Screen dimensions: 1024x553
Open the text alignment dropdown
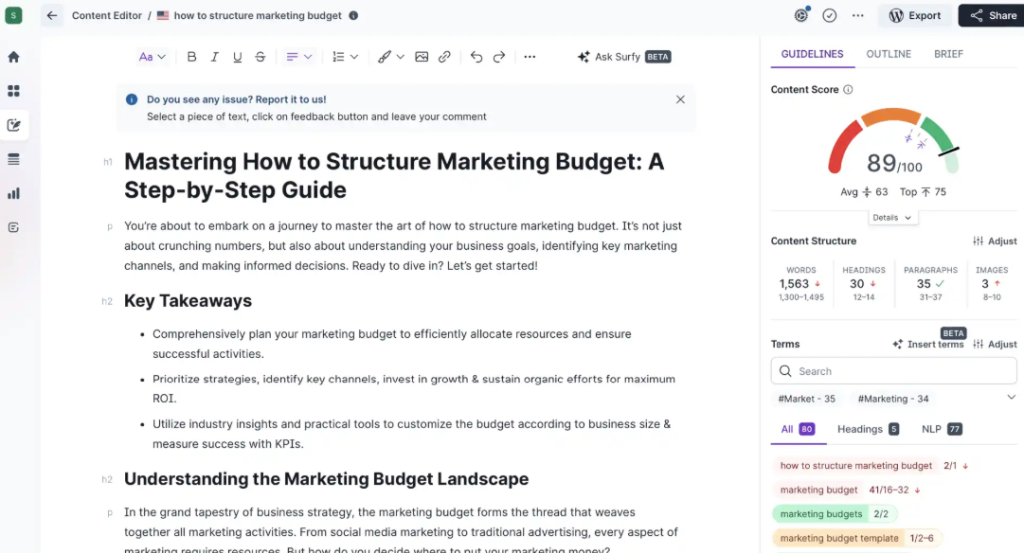coord(299,57)
